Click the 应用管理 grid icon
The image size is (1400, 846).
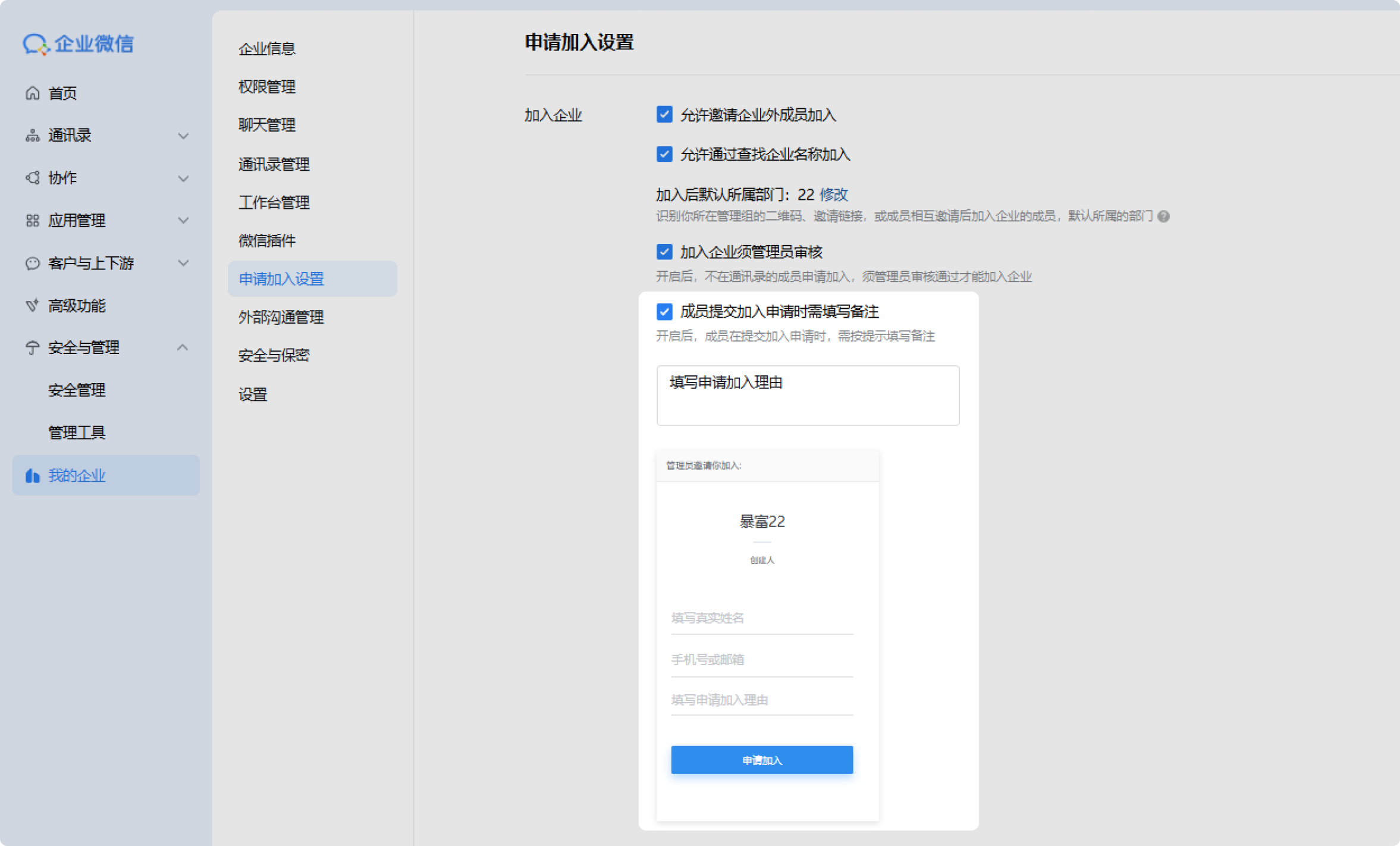[x=33, y=221]
